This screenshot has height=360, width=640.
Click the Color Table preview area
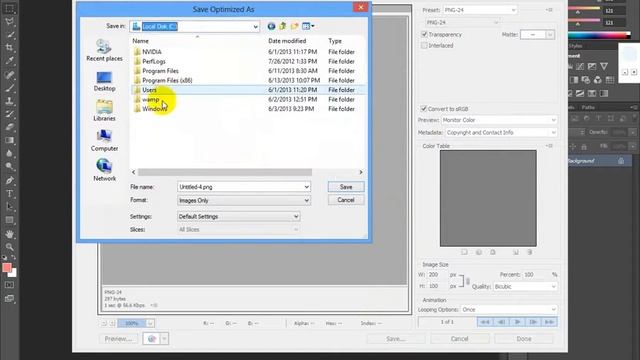[488, 198]
